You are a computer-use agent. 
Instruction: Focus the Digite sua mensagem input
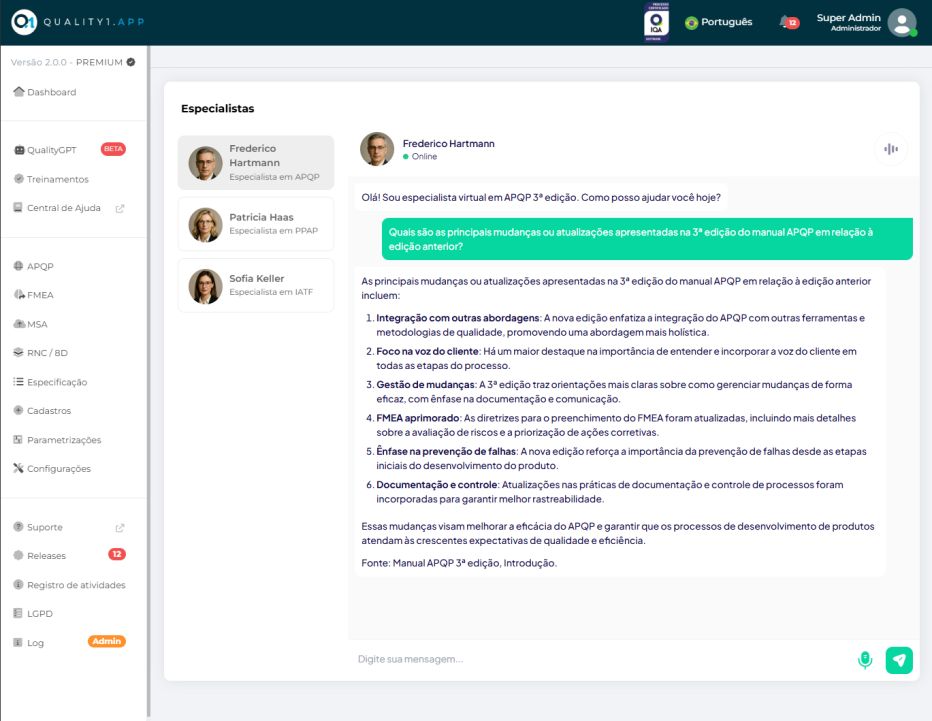(x=602, y=659)
